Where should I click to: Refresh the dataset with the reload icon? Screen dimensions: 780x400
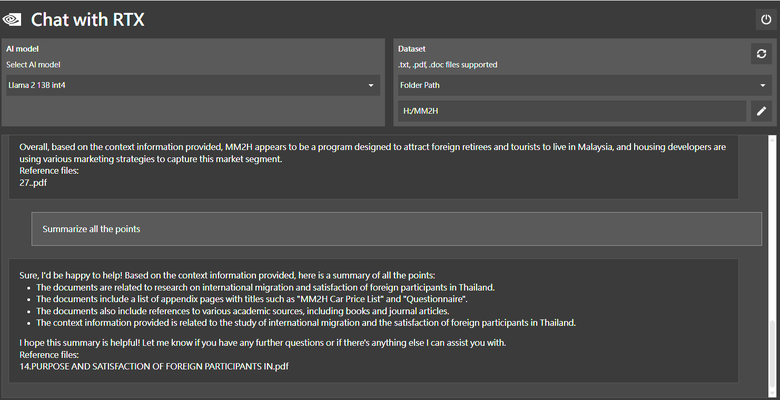pyautogui.click(x=761, y=54)
